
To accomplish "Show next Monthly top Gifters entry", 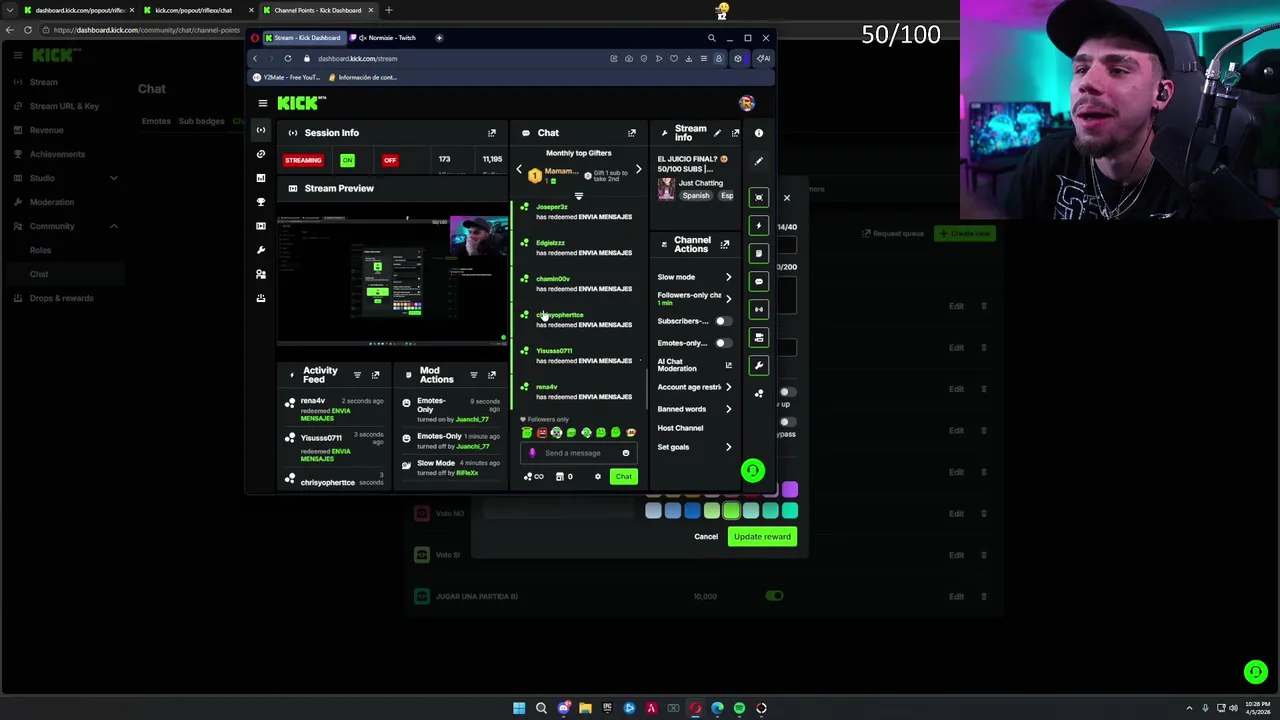I will (x=638, y=169).
